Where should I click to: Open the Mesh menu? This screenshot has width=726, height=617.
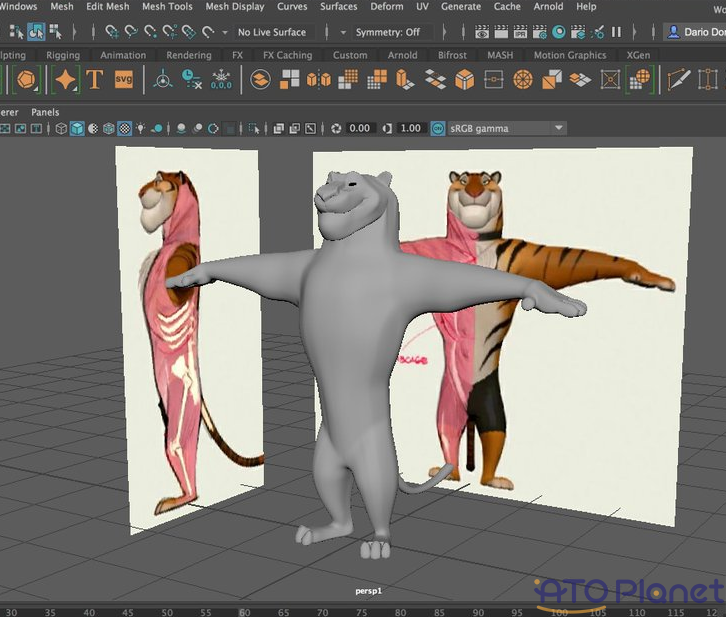pos(62,6)
